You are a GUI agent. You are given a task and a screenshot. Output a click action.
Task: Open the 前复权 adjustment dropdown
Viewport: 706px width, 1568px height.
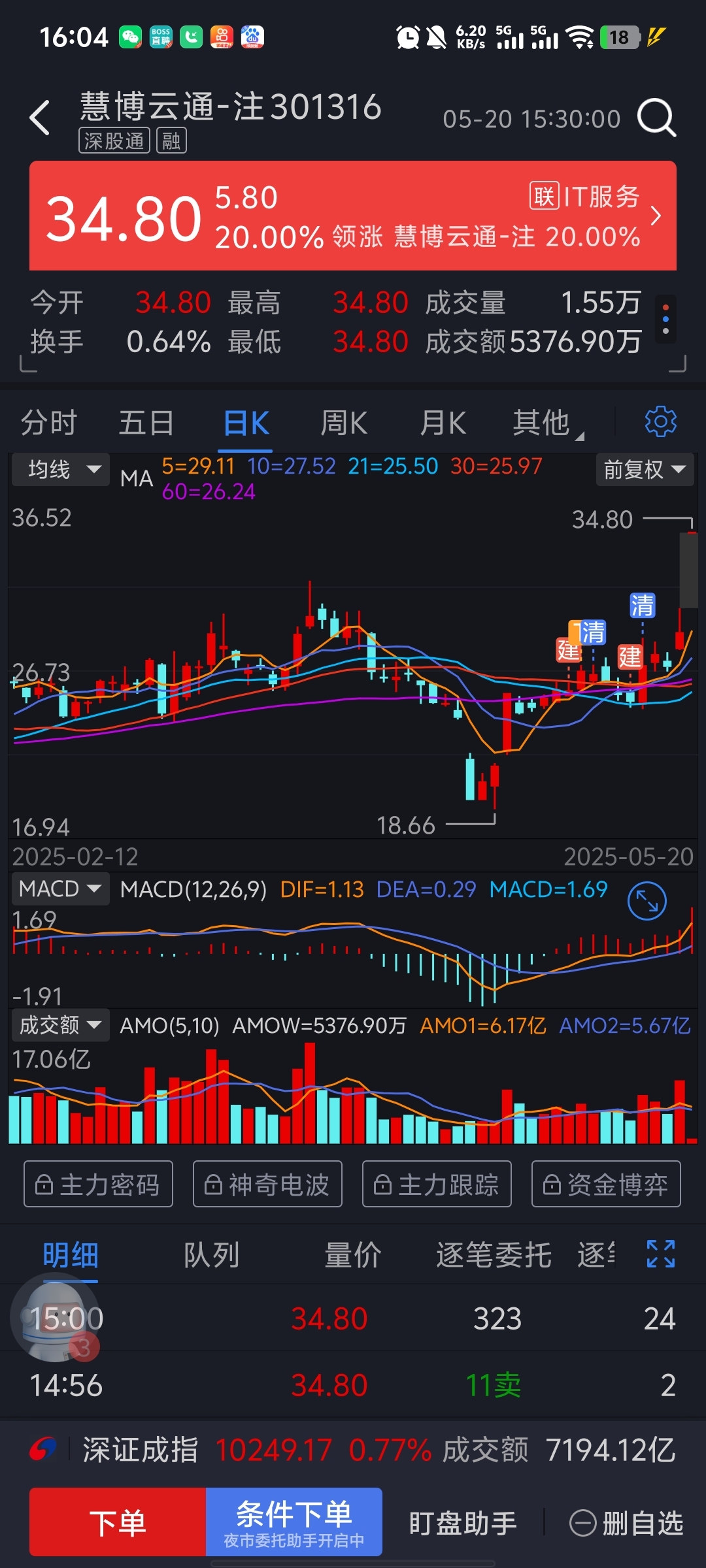tap(645, 469)
